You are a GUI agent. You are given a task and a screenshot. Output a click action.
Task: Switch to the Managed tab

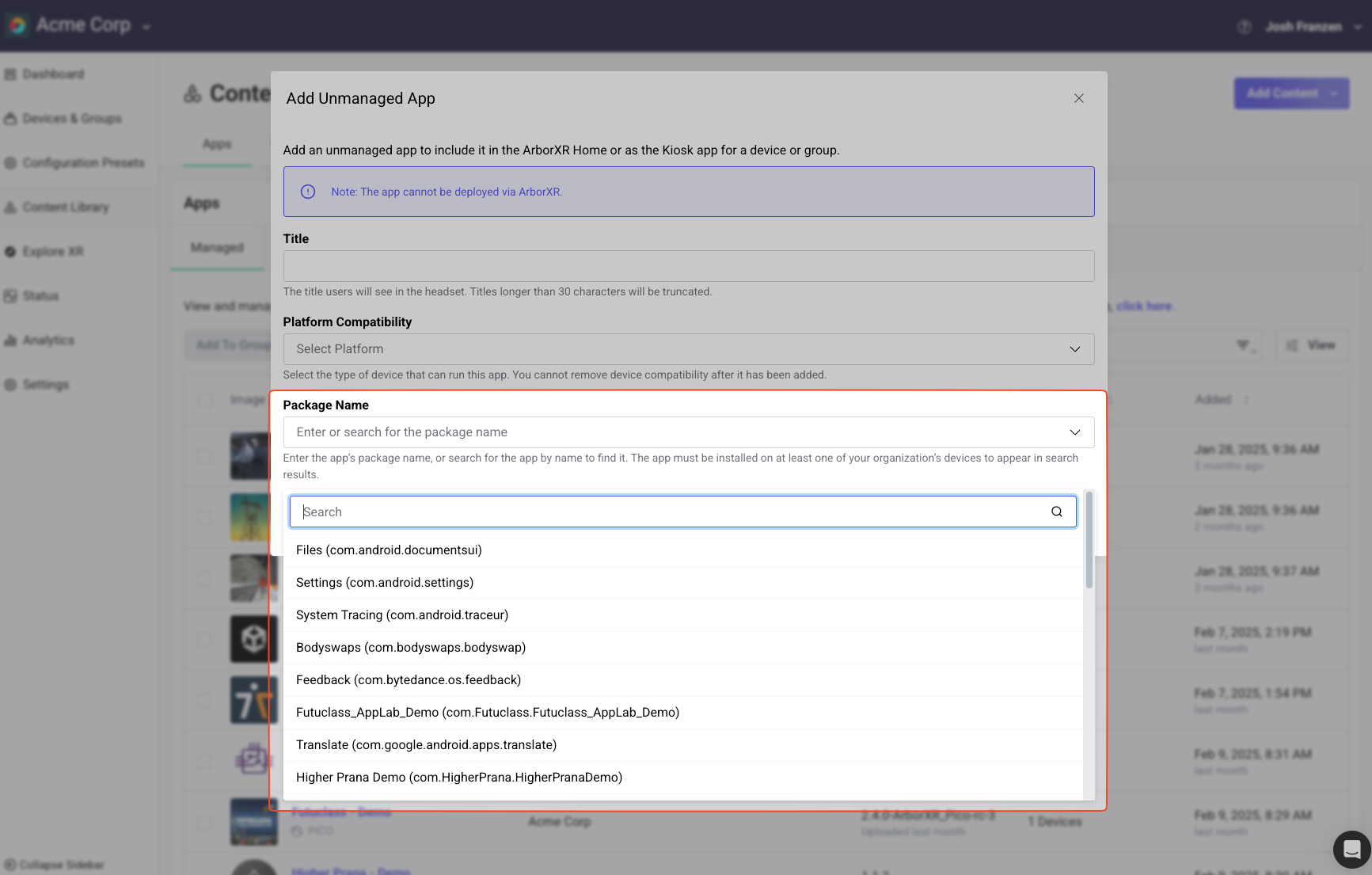217,248
